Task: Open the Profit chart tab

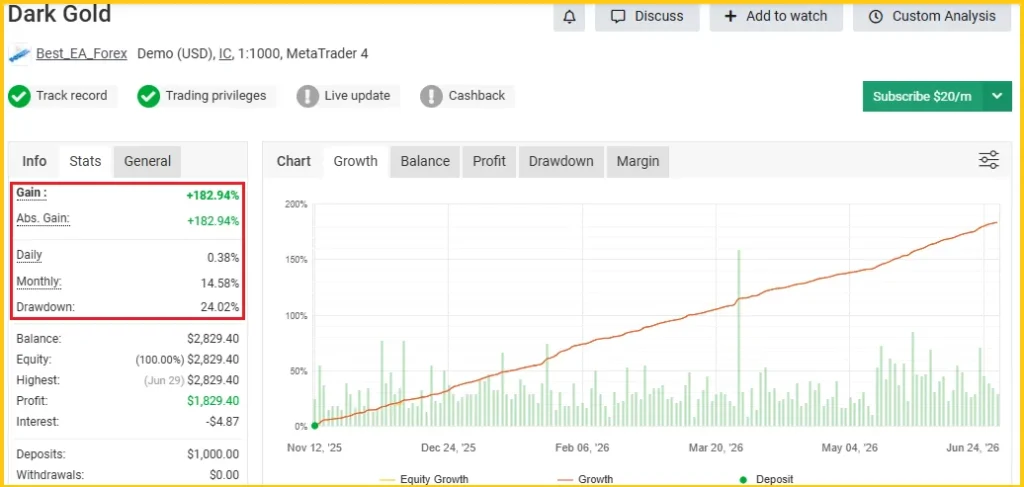Action: click(489, 161)
